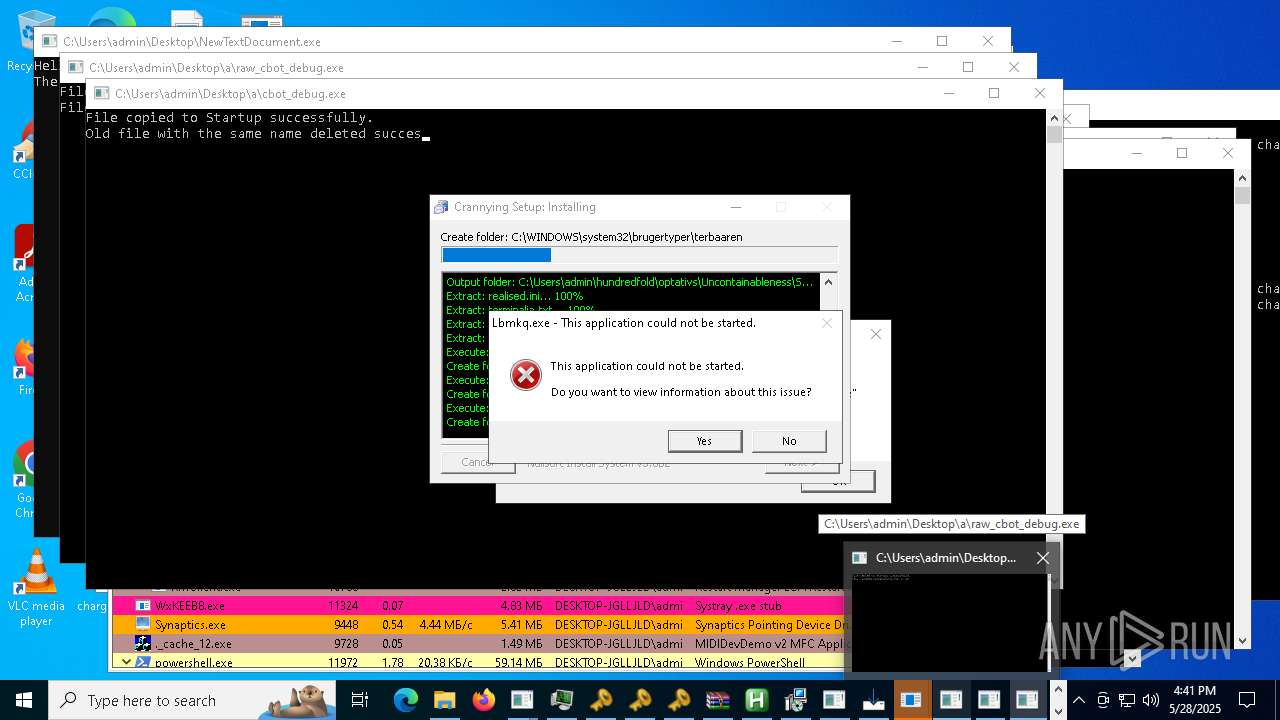Close the Lbmkq.exe error dialog
1280x720 pixels.
point(826,323)
